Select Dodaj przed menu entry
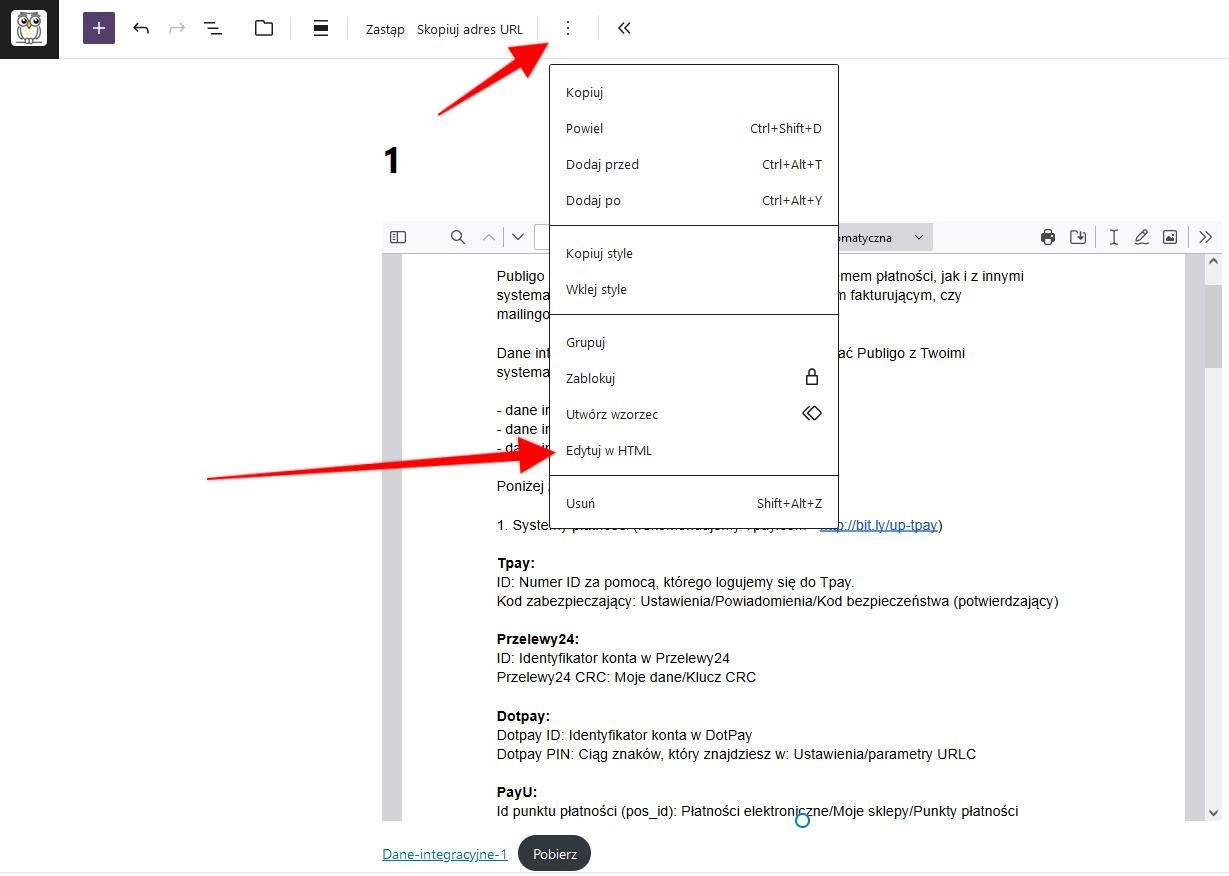This screenshot has width=1229, height=876. coord(694,164)
